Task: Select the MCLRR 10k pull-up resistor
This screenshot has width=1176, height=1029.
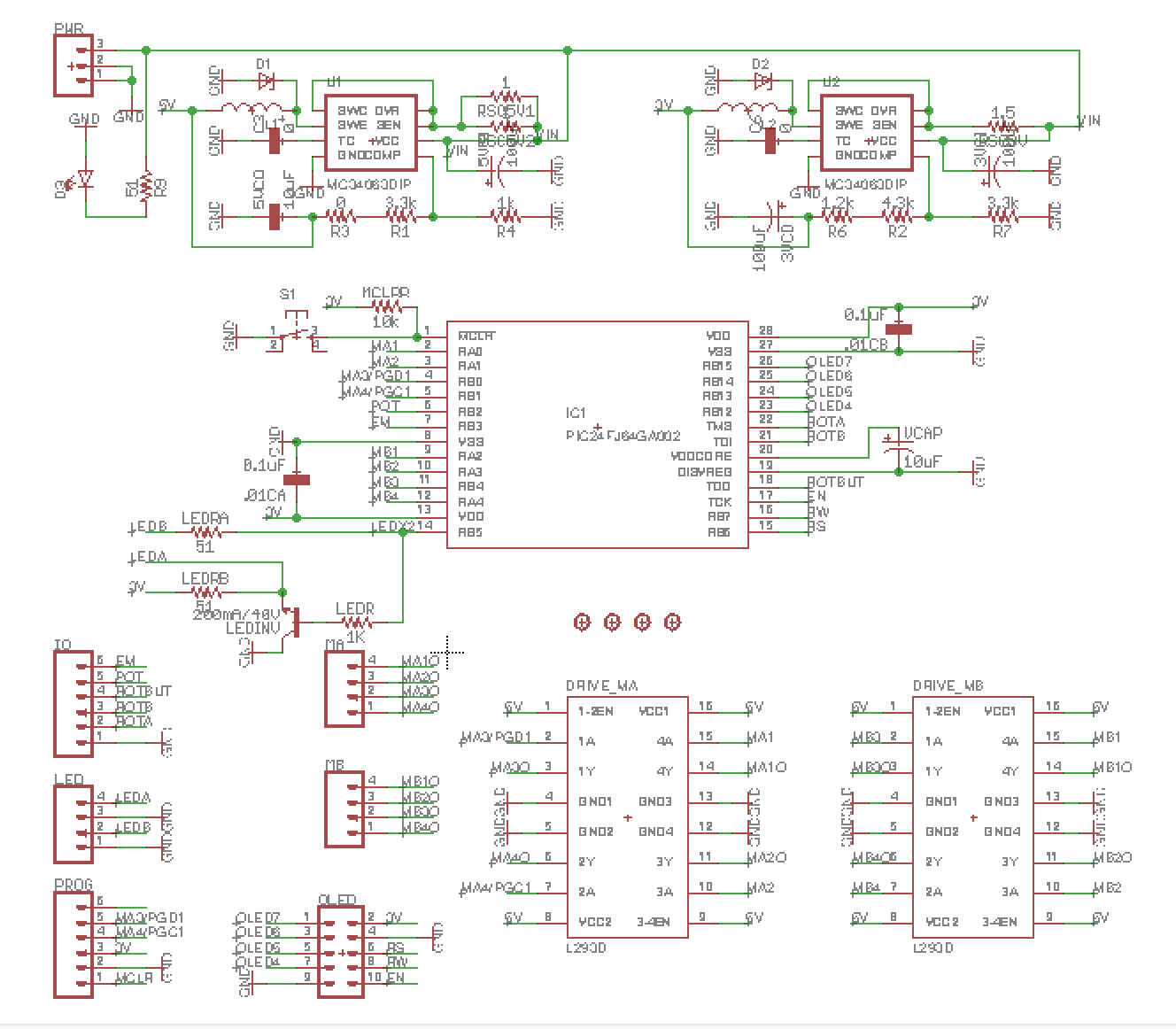Action: point(386,307)
